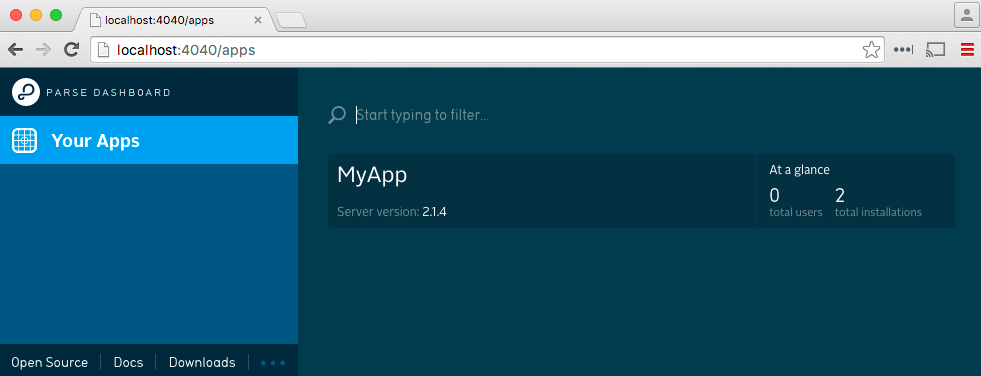Click the Chrome profile user icon
This screenshot has height=376, width=981.
pos(967,14)
